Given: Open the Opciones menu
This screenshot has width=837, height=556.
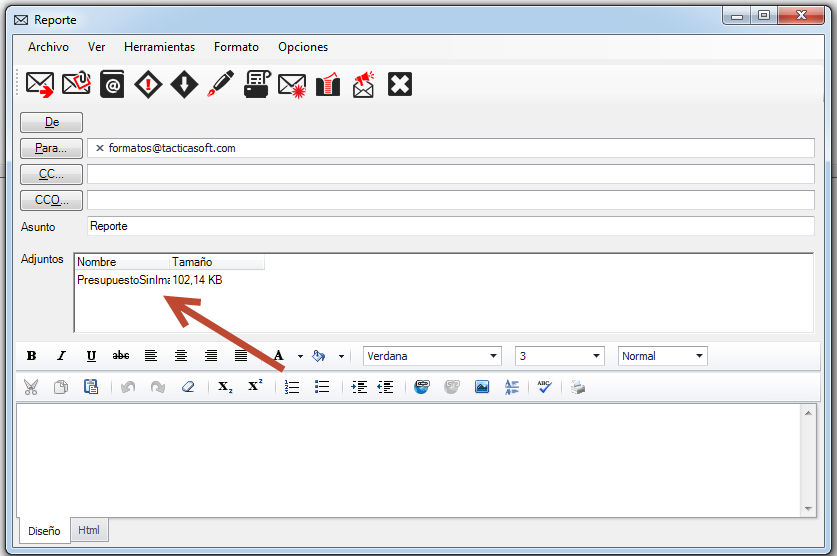Looking at the screenshot, I should point(303,47).
